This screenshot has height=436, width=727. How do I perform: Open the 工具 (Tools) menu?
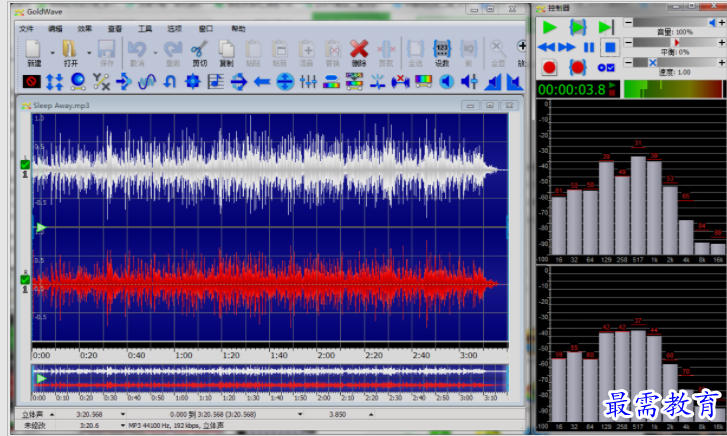[145, 29]
